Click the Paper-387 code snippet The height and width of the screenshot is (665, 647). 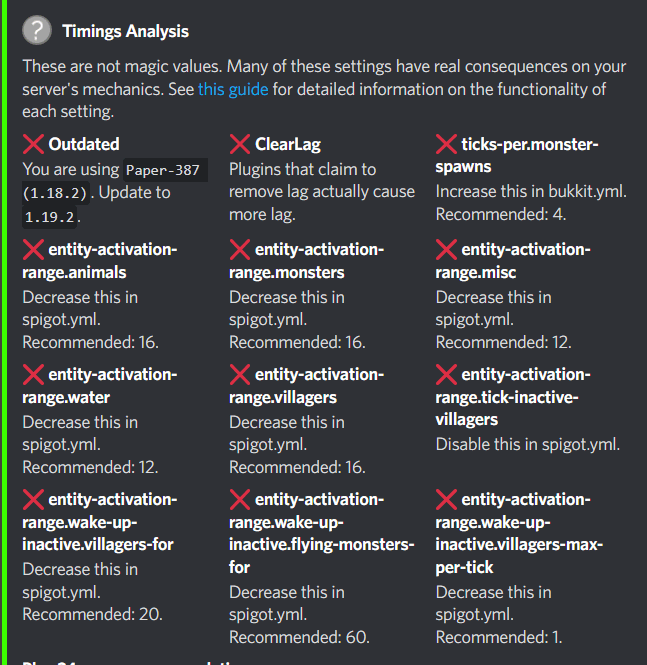click(164, 169)
